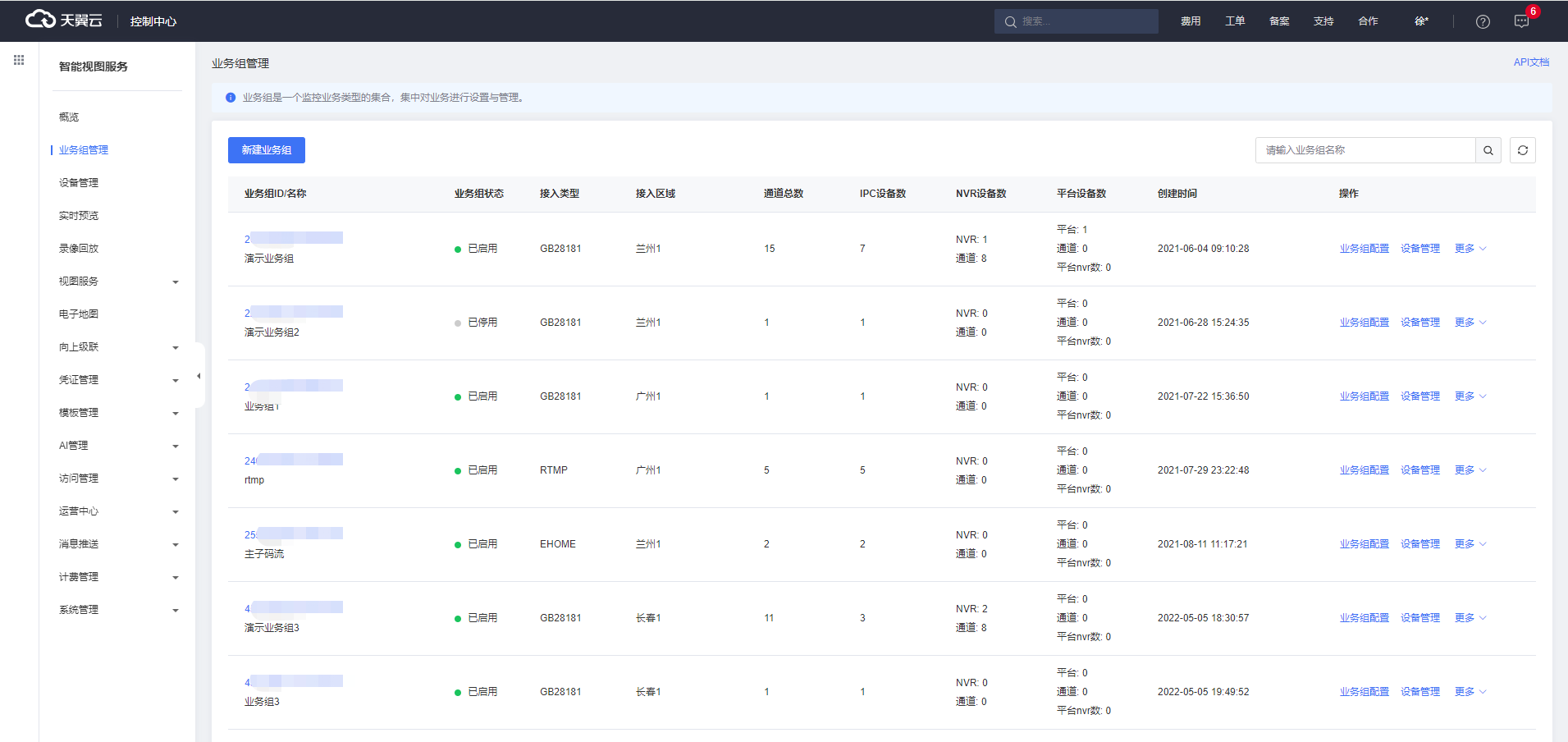
Task: Open the help question mark icon
Action: click(1483, 21)
